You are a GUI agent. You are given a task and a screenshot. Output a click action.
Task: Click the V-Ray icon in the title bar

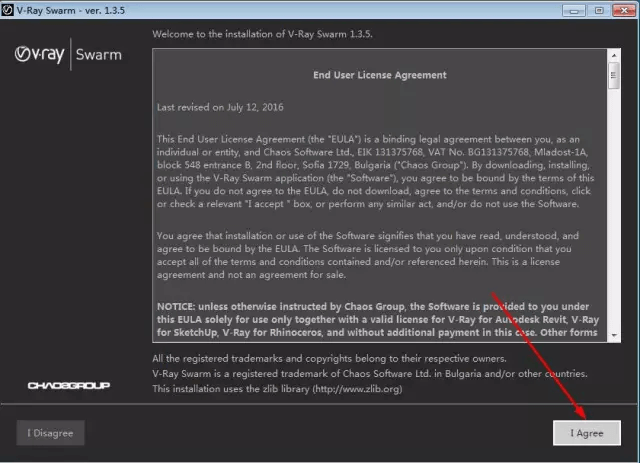click(7, 10)
